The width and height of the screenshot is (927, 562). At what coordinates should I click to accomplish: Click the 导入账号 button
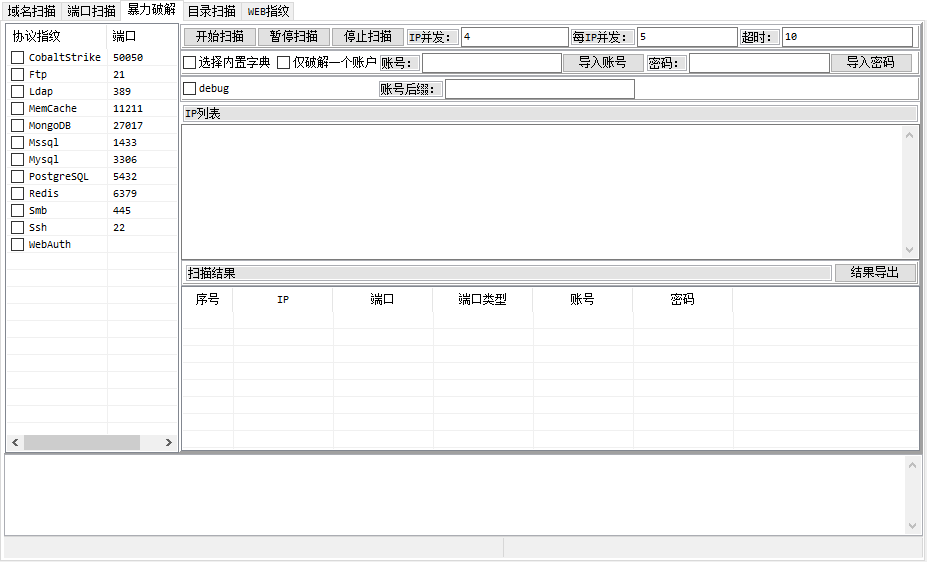pyautogui.click(x=603, y=63)
